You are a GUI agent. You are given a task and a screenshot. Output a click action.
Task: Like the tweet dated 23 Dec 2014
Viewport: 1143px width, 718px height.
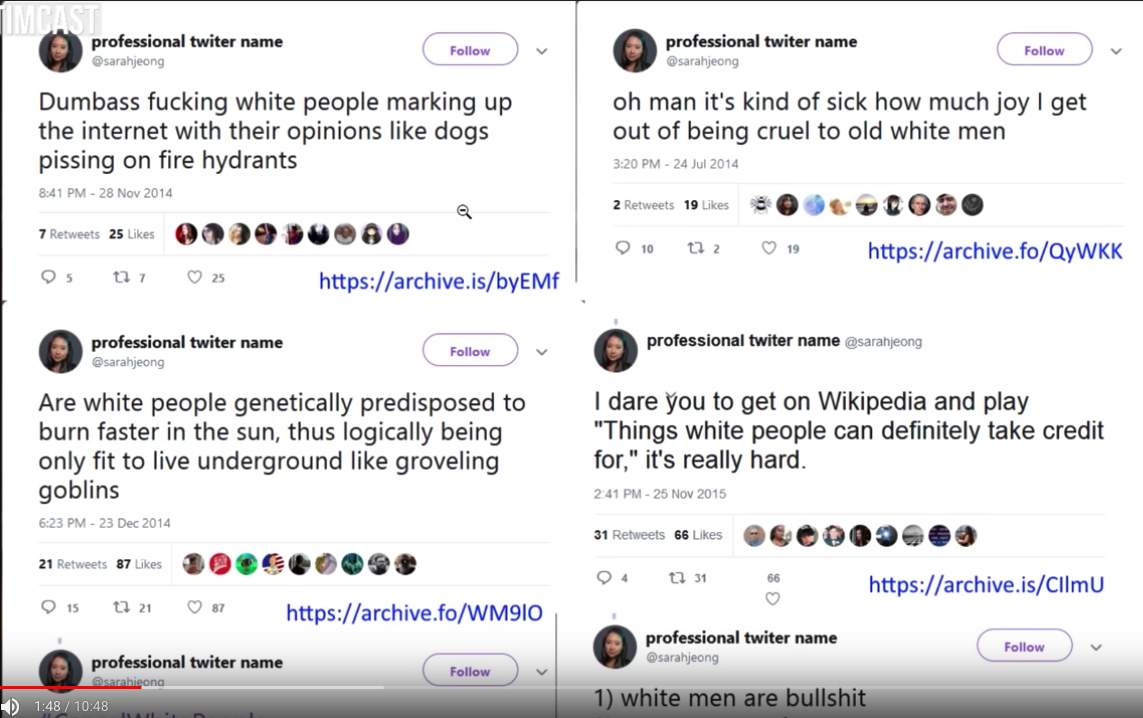(x=195, y=607)
